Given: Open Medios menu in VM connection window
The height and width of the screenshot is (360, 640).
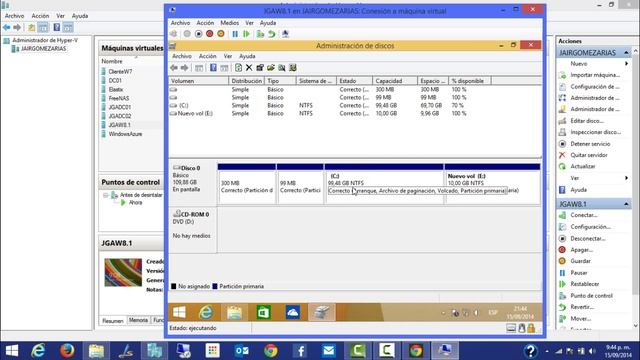Looking at the screenshot, I should [230, 23].
